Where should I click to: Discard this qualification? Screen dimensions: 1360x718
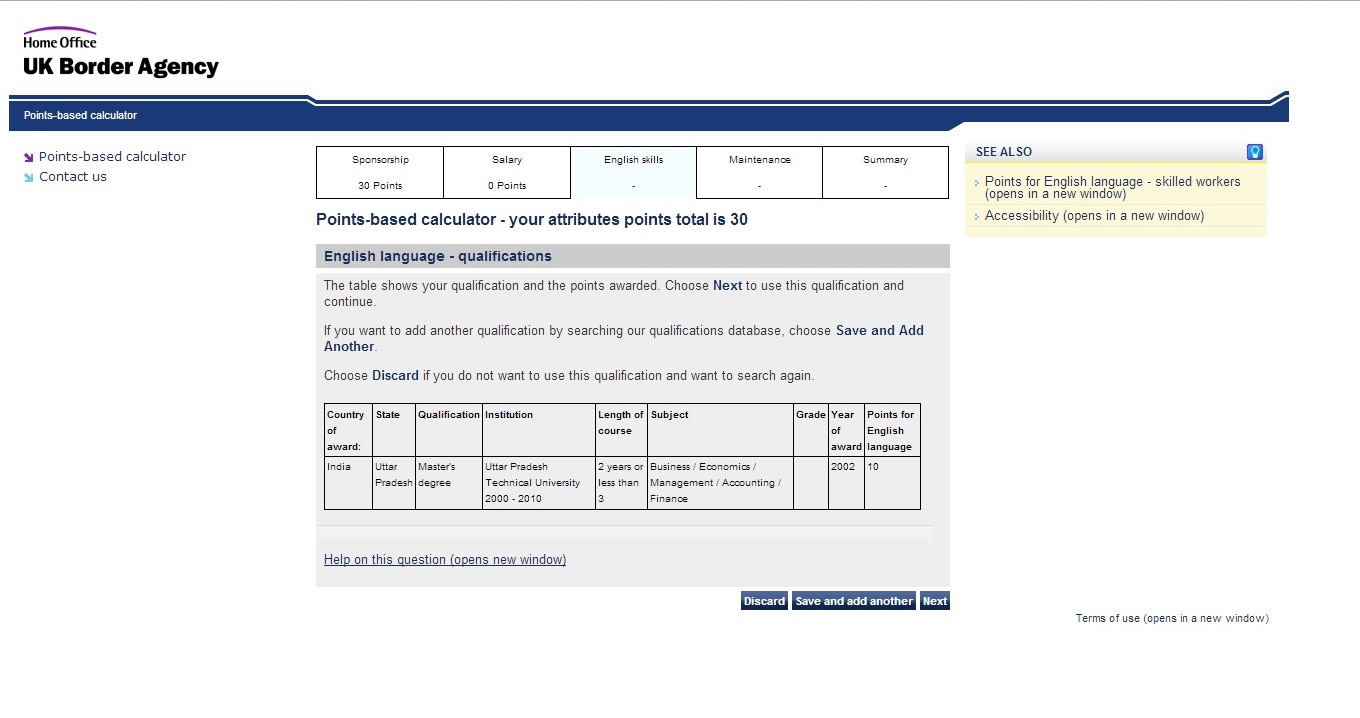[x=764, y=600]
